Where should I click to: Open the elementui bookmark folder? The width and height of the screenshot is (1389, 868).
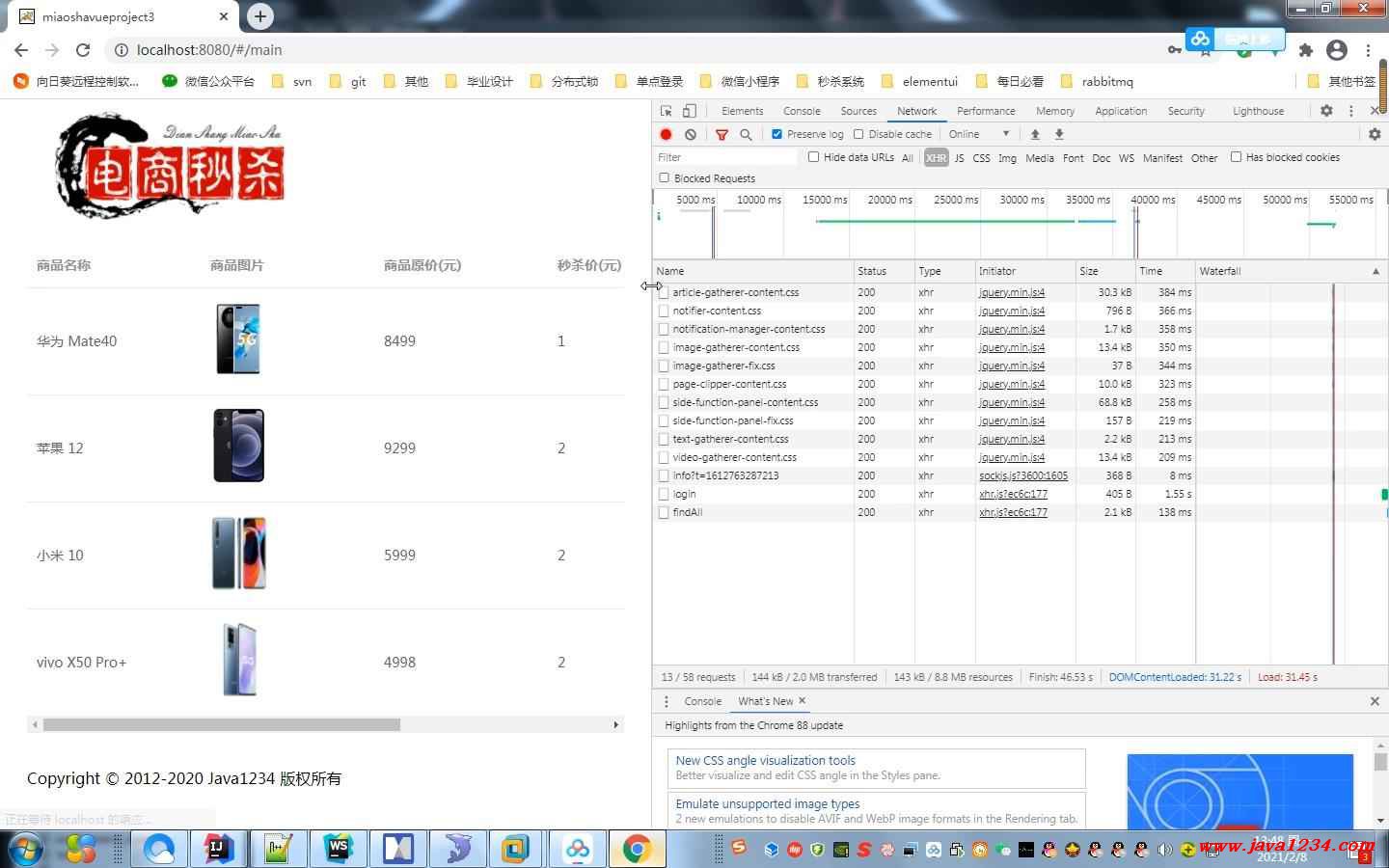[x=919, y=81]
